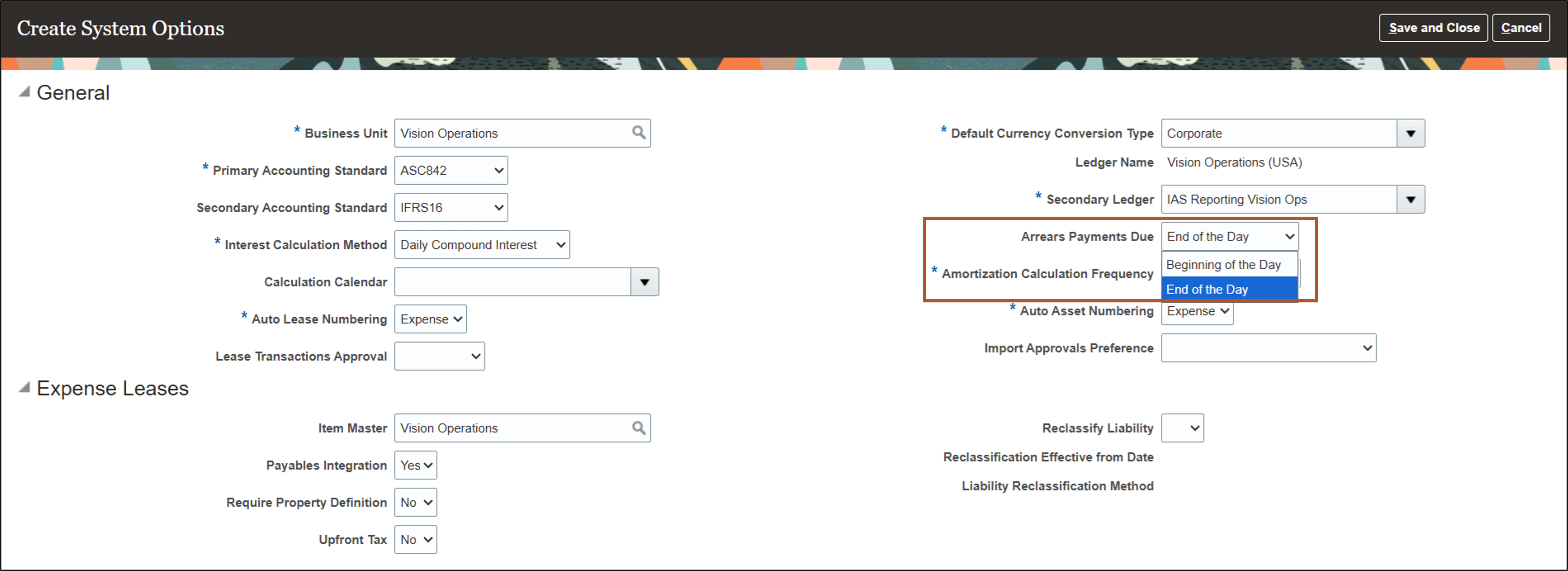Open the Secondary Ledger dropdown arrow
Viewport: 1568px width, 571px height.
(1411, 199)
